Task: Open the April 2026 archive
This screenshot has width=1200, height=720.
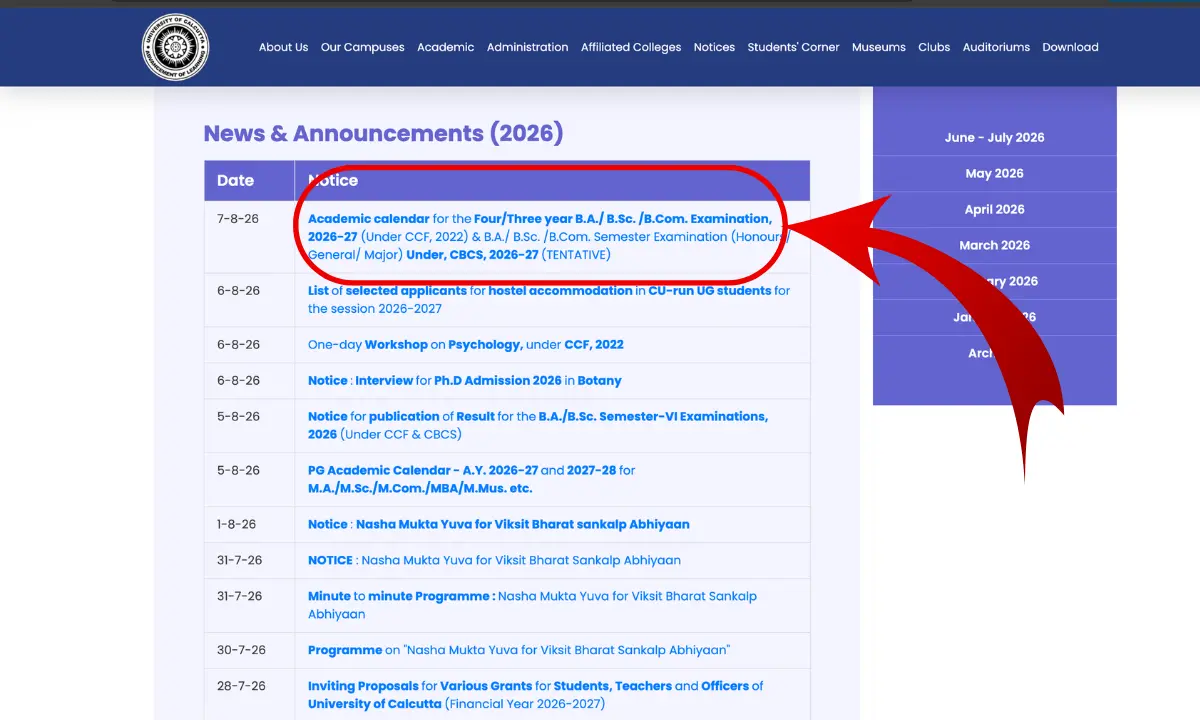Action: point(994,210)
